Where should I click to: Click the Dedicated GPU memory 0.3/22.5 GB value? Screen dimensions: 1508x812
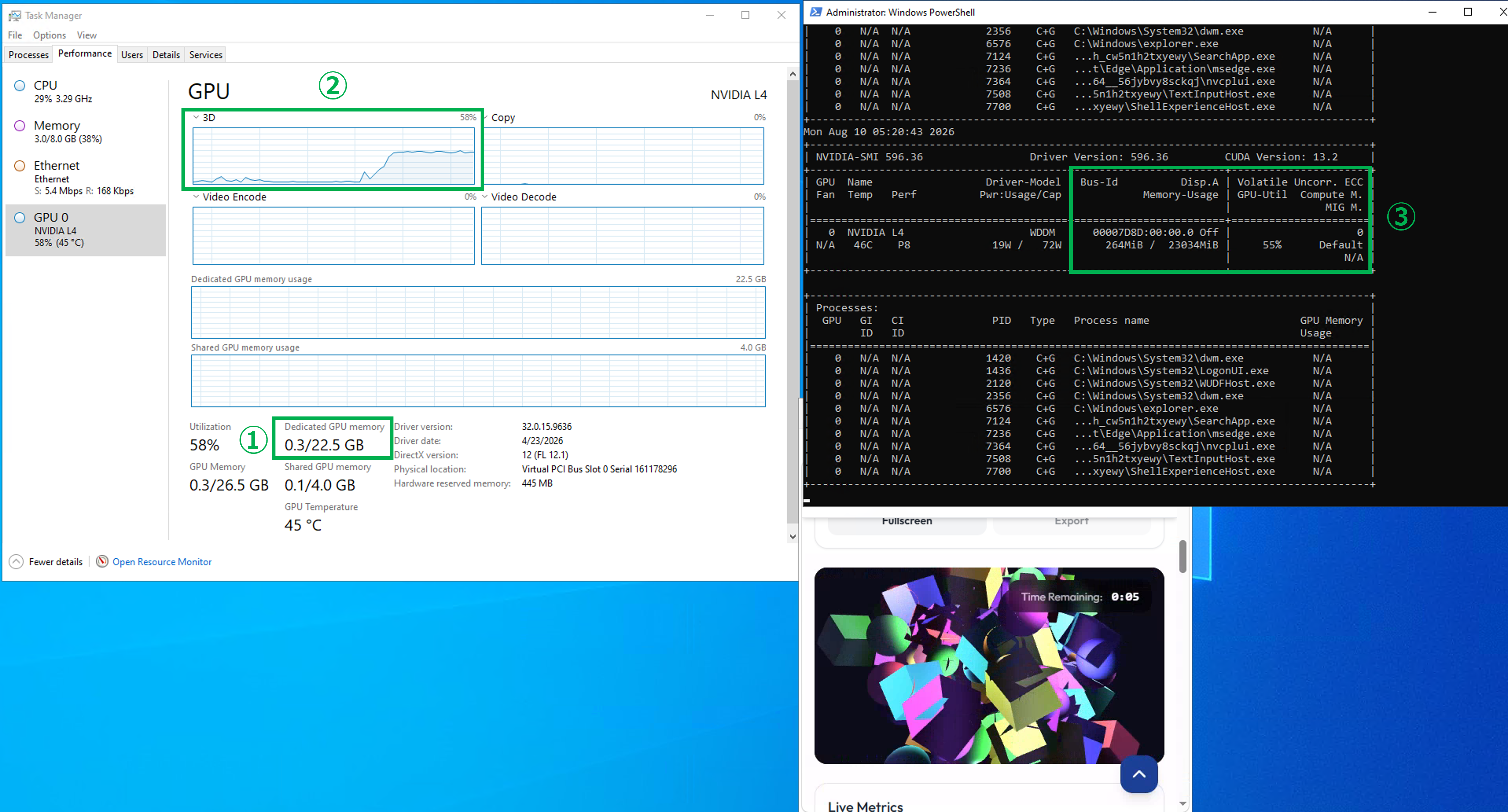(324, 445)
